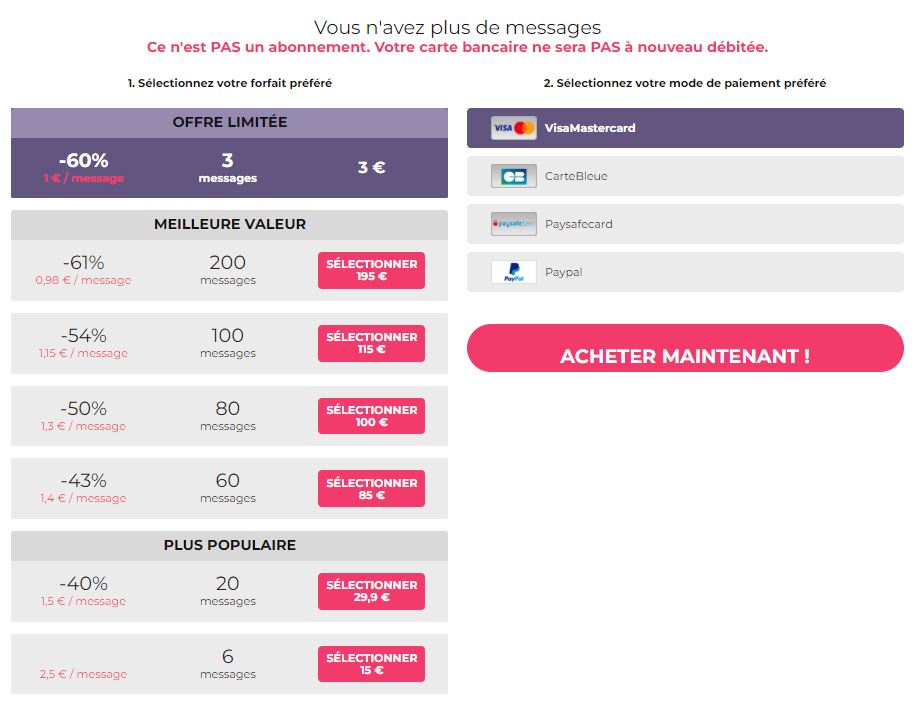This screenshot has height=708, width=919.
Task: Click the Visa Mastercard logo icon
Action: click(513, 128)
